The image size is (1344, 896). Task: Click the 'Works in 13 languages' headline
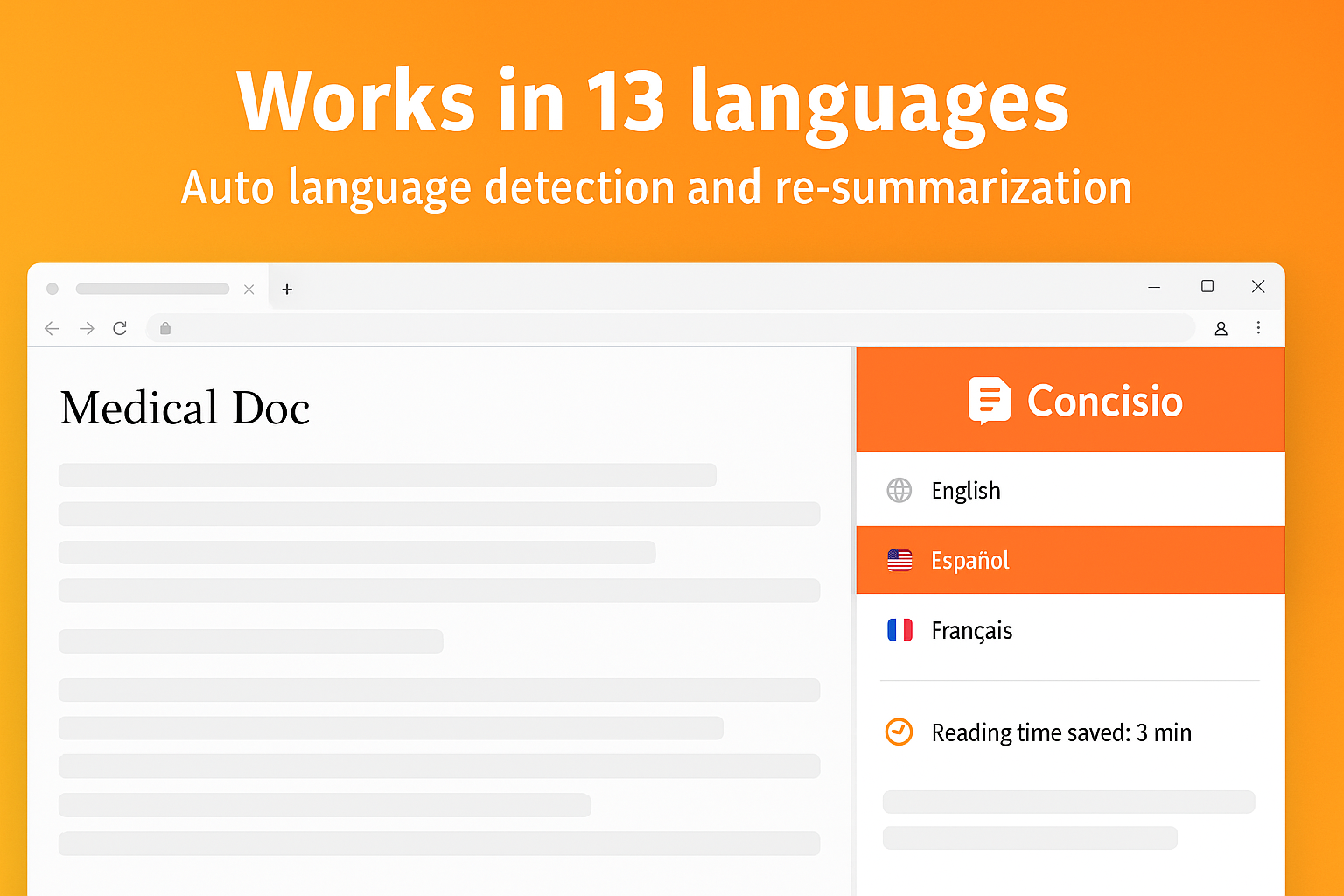click(653, 104)
